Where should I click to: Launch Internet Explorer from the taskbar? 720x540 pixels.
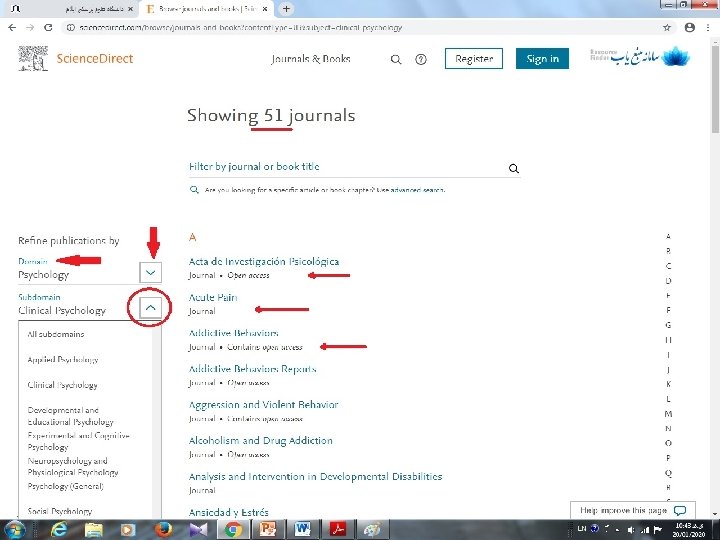(59, 530)
